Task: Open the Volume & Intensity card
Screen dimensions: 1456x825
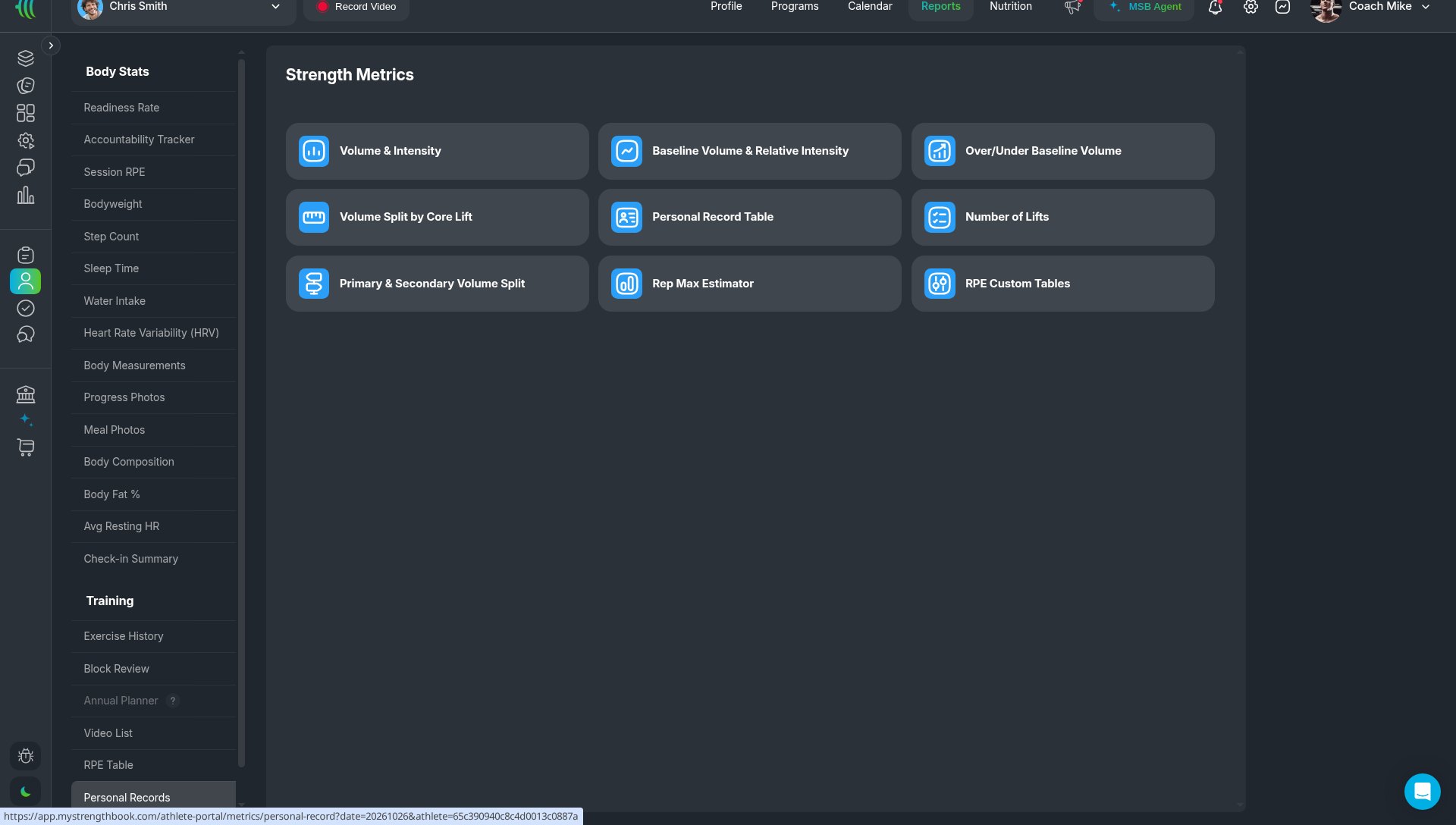Action: [x=438, y=151]
